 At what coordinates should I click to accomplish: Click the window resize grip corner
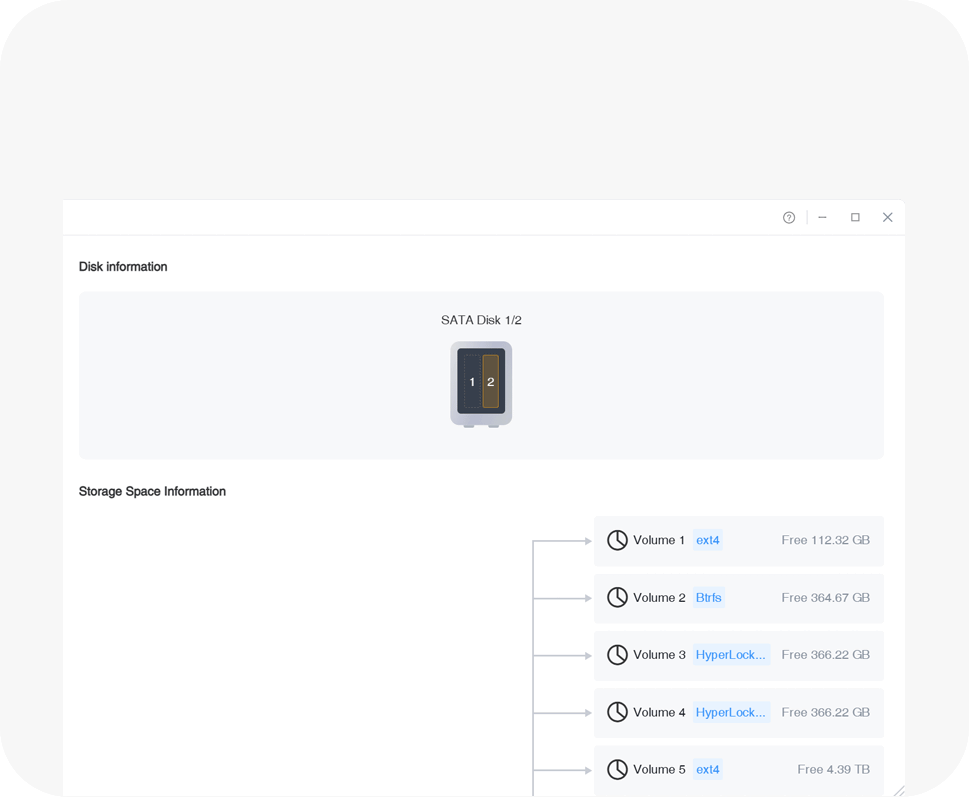pos(899,791)
